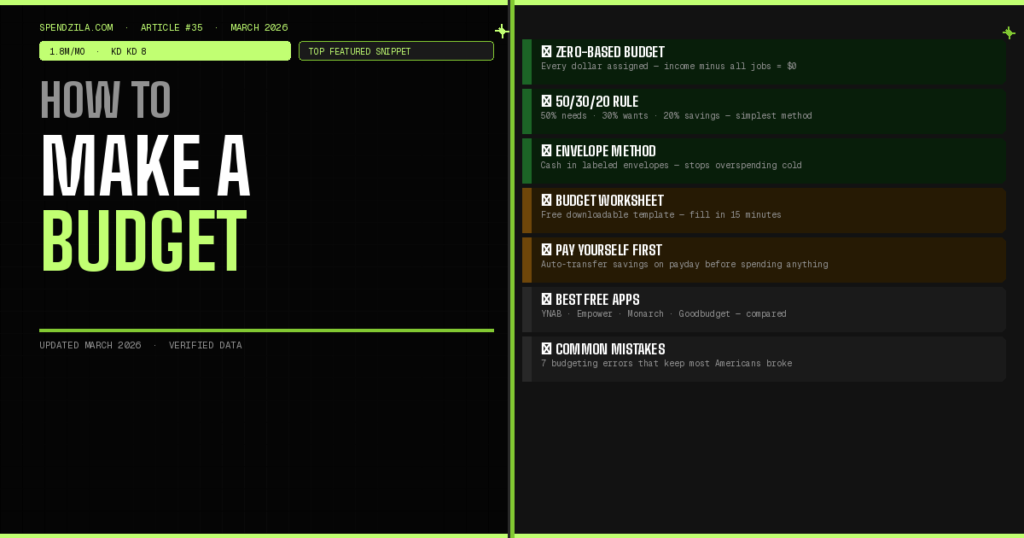The height and width of the screenshot is (538, 1024).
Task: Open the spendzila.com link
Action: pos(76,27)
